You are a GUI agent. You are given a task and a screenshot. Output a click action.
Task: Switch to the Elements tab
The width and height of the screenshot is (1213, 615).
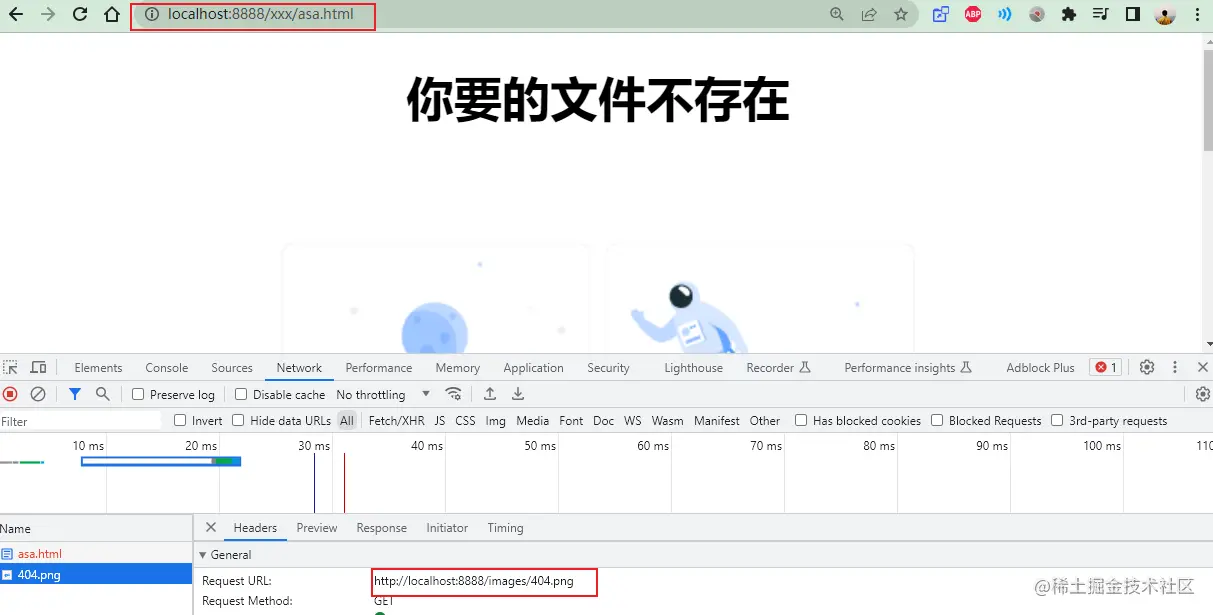pyautogui.click(x=98, y=368)
